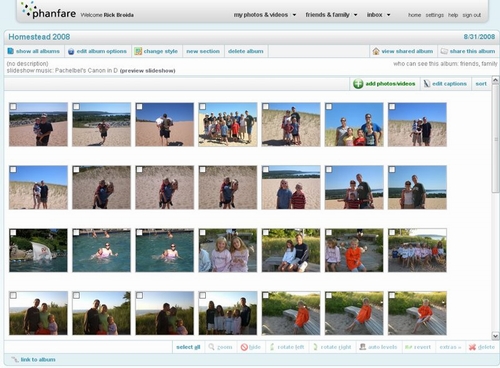Click the Homestead 2008 album title
The width and height of the screenshot is (500, 368).
(x=39, y=37)
